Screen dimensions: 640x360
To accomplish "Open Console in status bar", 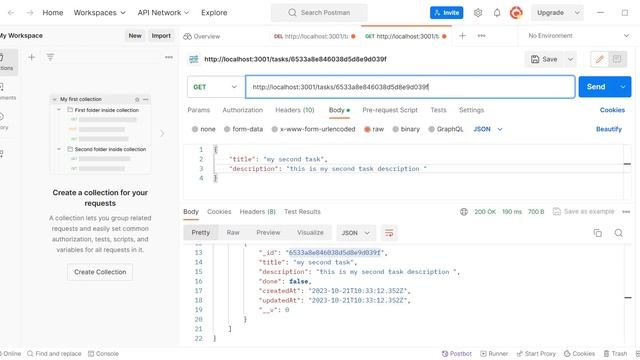I will (103, 353).
